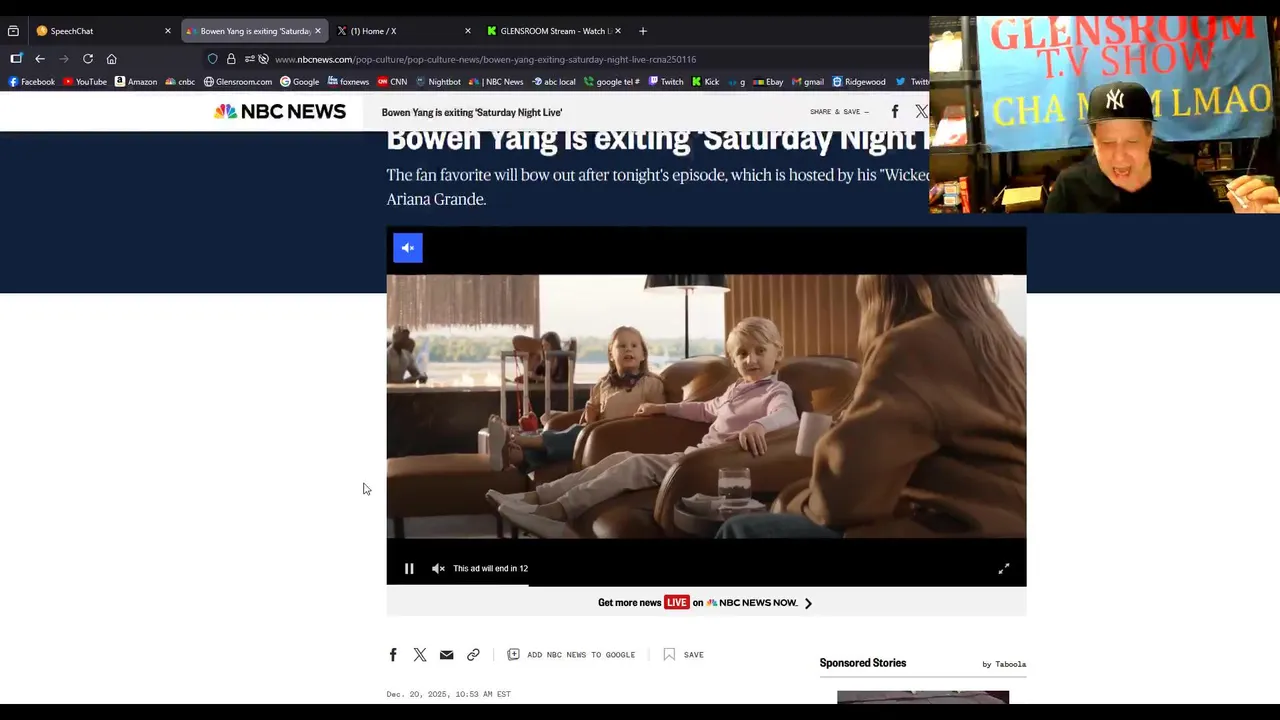Toggle the muted volume icon in player controls
This screenshot has height=720, width=1280.
[438, 568]
